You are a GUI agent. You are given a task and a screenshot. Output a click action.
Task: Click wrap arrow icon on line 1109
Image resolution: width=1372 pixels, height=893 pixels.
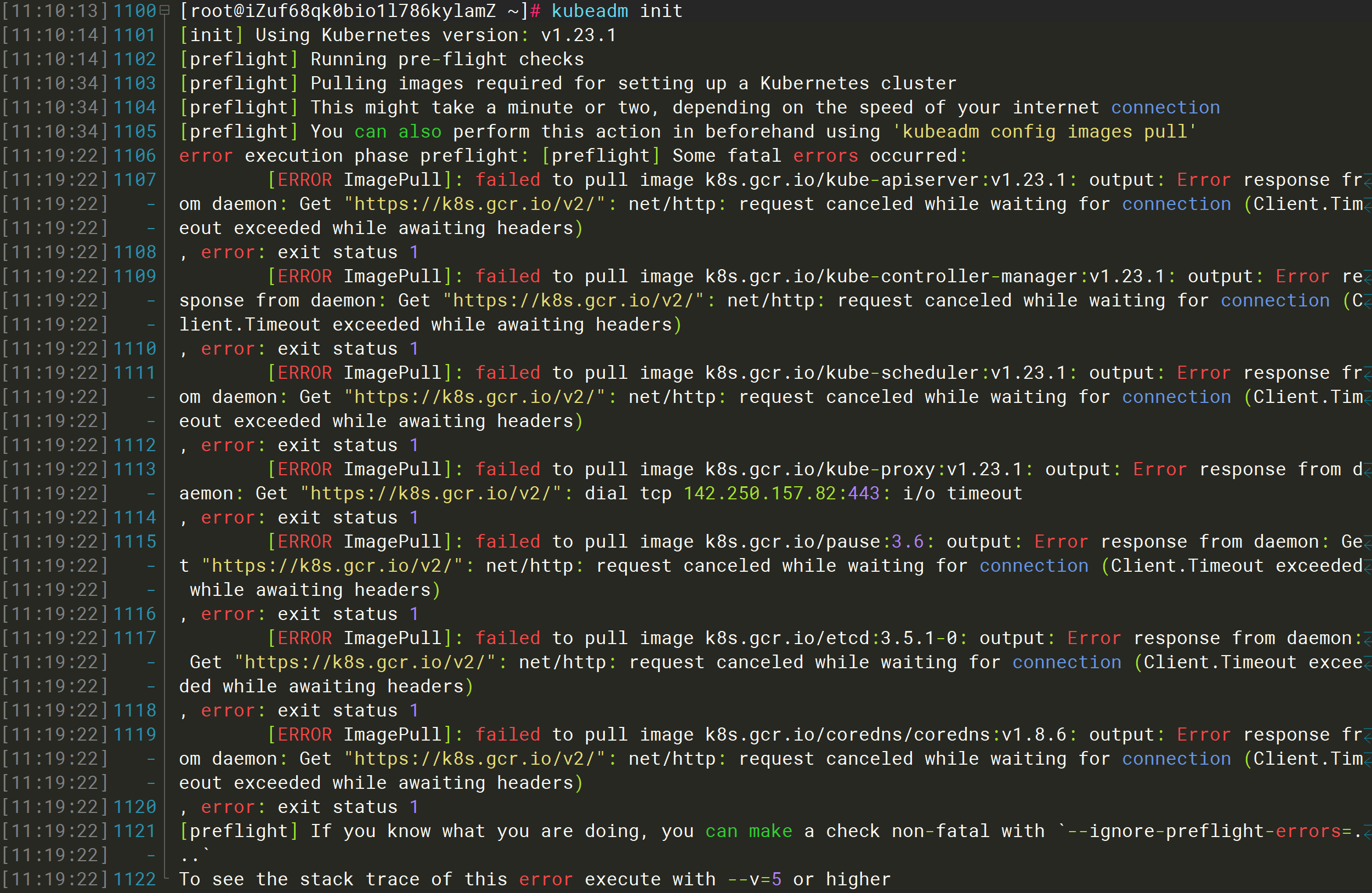(1367, 280)
